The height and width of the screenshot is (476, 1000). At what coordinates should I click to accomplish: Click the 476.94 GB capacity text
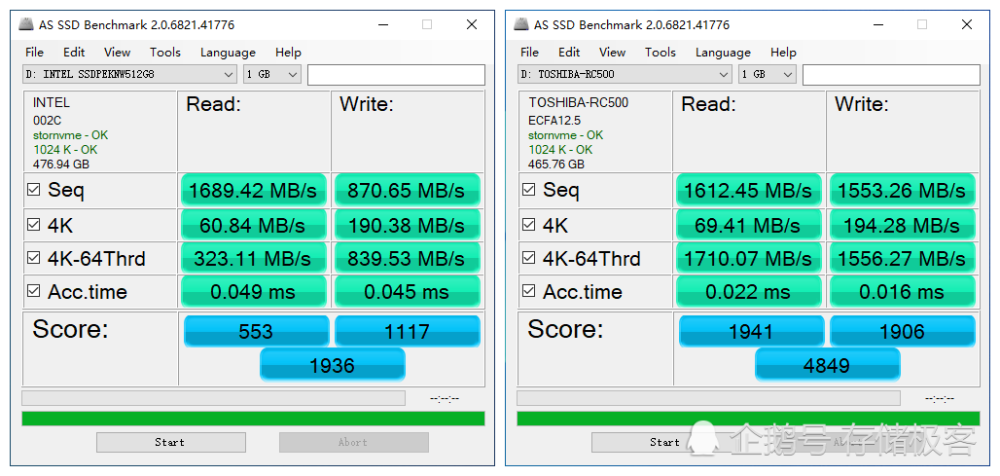coord(61,165)
